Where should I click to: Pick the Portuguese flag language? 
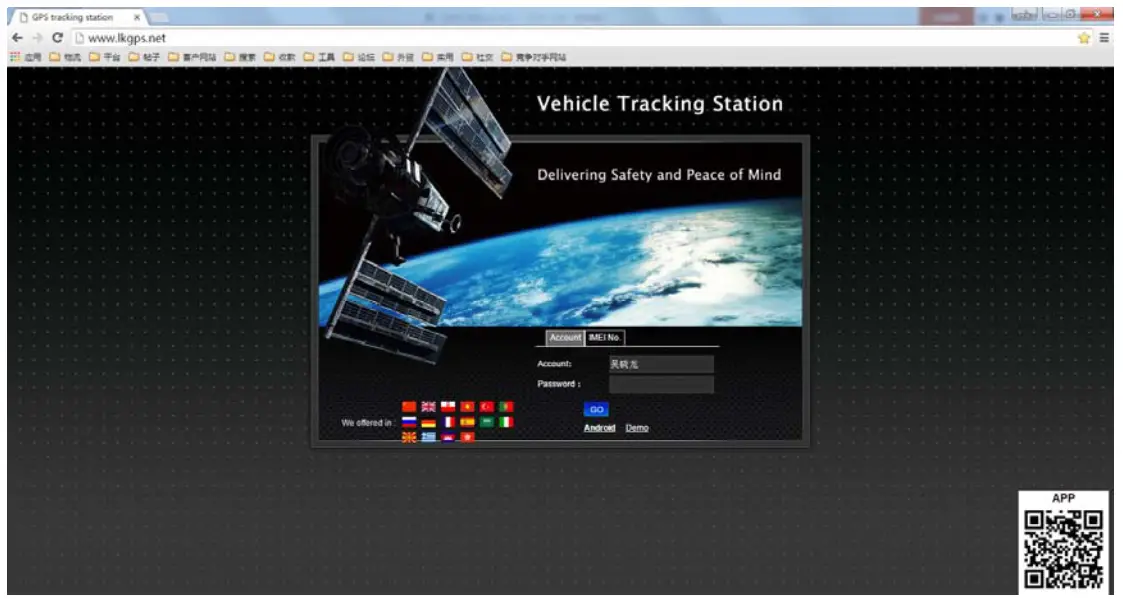506,407
